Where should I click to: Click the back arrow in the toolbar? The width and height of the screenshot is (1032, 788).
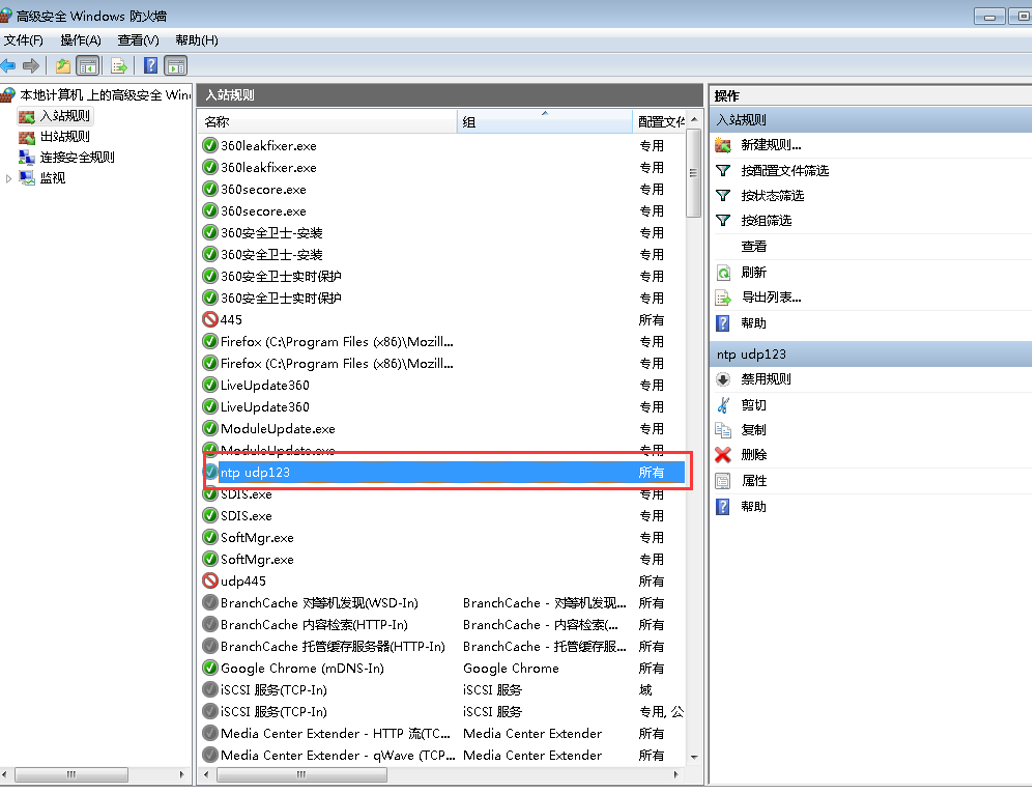(8, 66)
